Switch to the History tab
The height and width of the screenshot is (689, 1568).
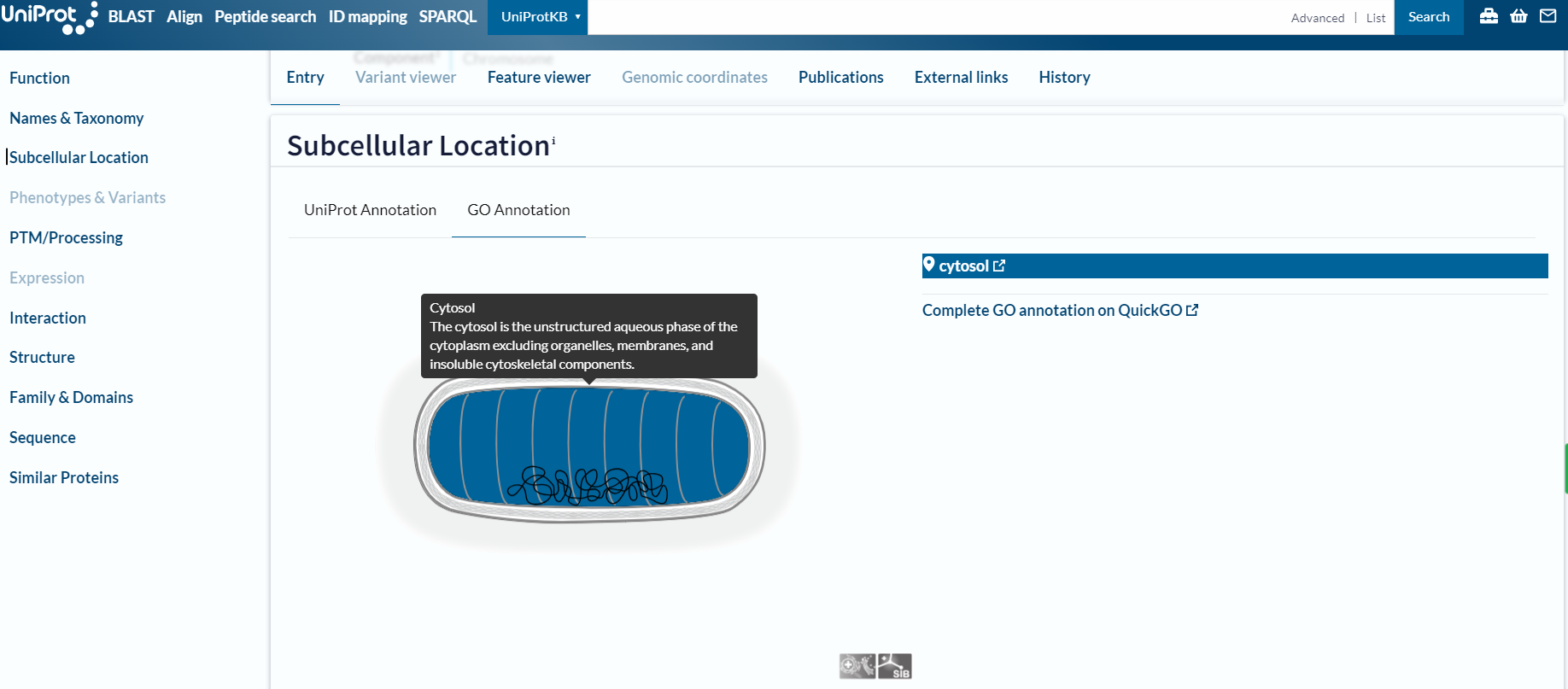1064,78
